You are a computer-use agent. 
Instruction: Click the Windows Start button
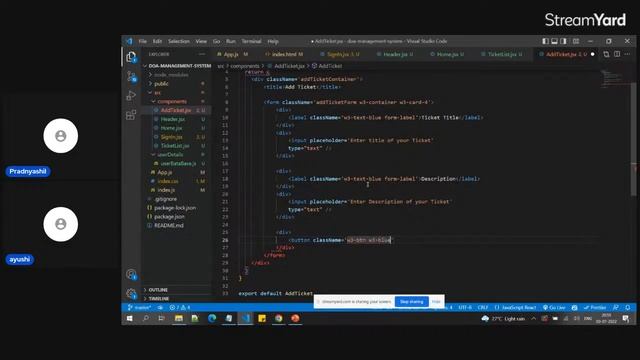pyautogui.click(x=129, y=318)
